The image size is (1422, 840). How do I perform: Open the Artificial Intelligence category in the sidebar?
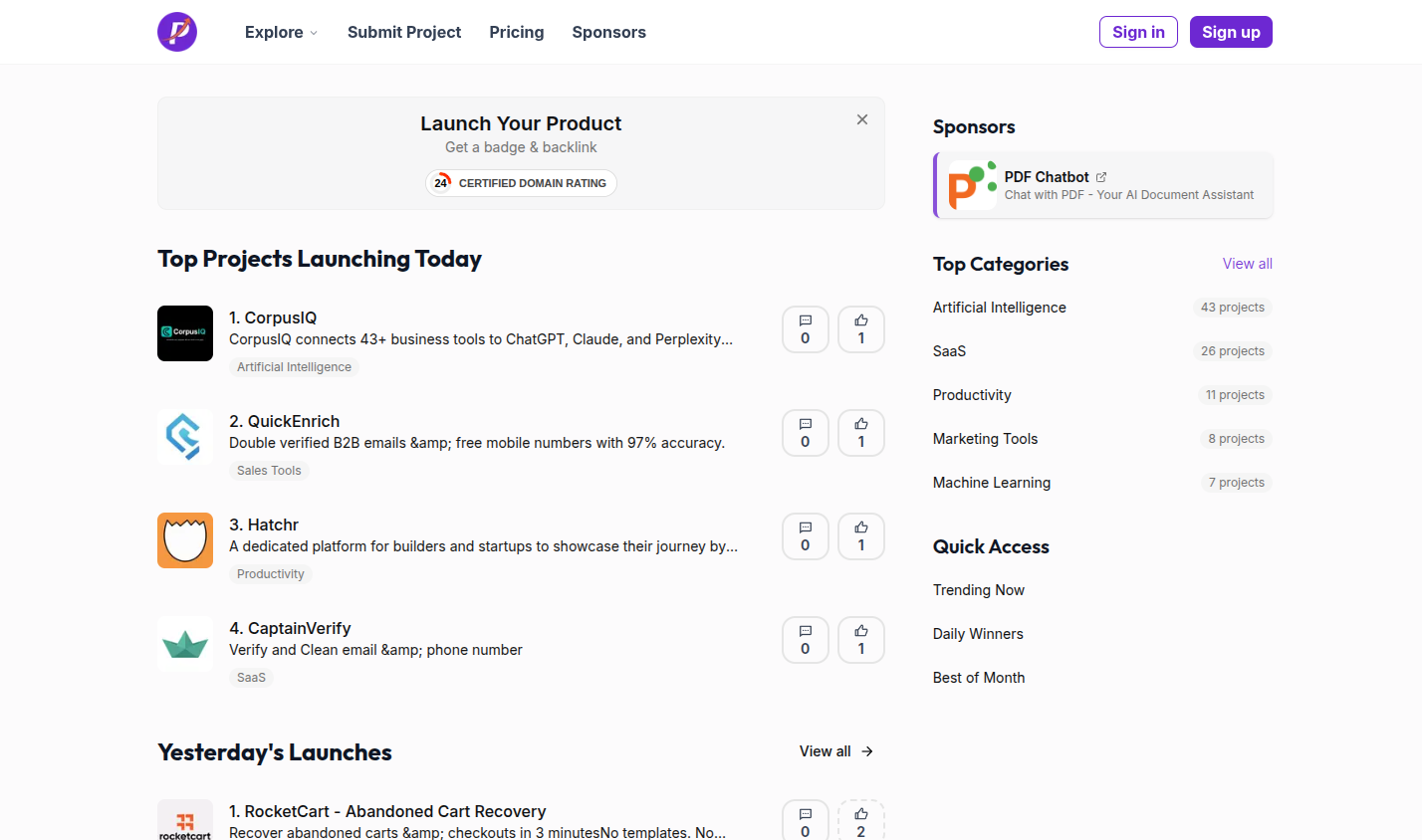[x=1000, y=308]
